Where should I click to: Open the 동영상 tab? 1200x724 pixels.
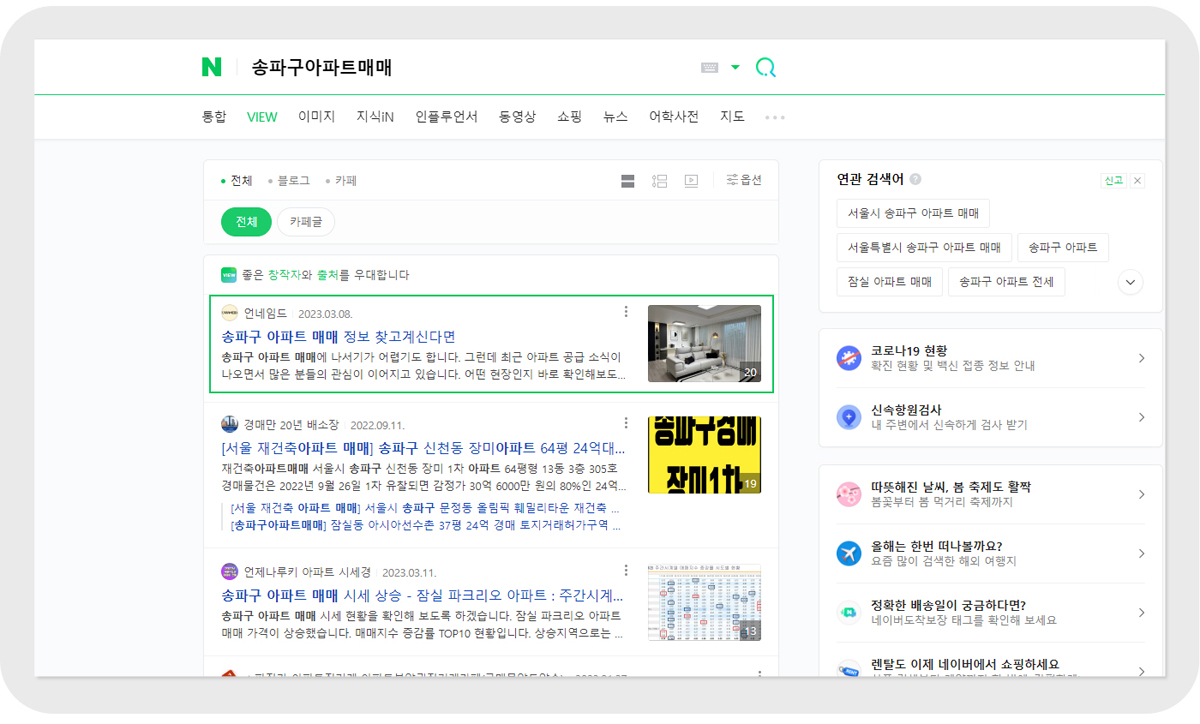click(517, 117)
